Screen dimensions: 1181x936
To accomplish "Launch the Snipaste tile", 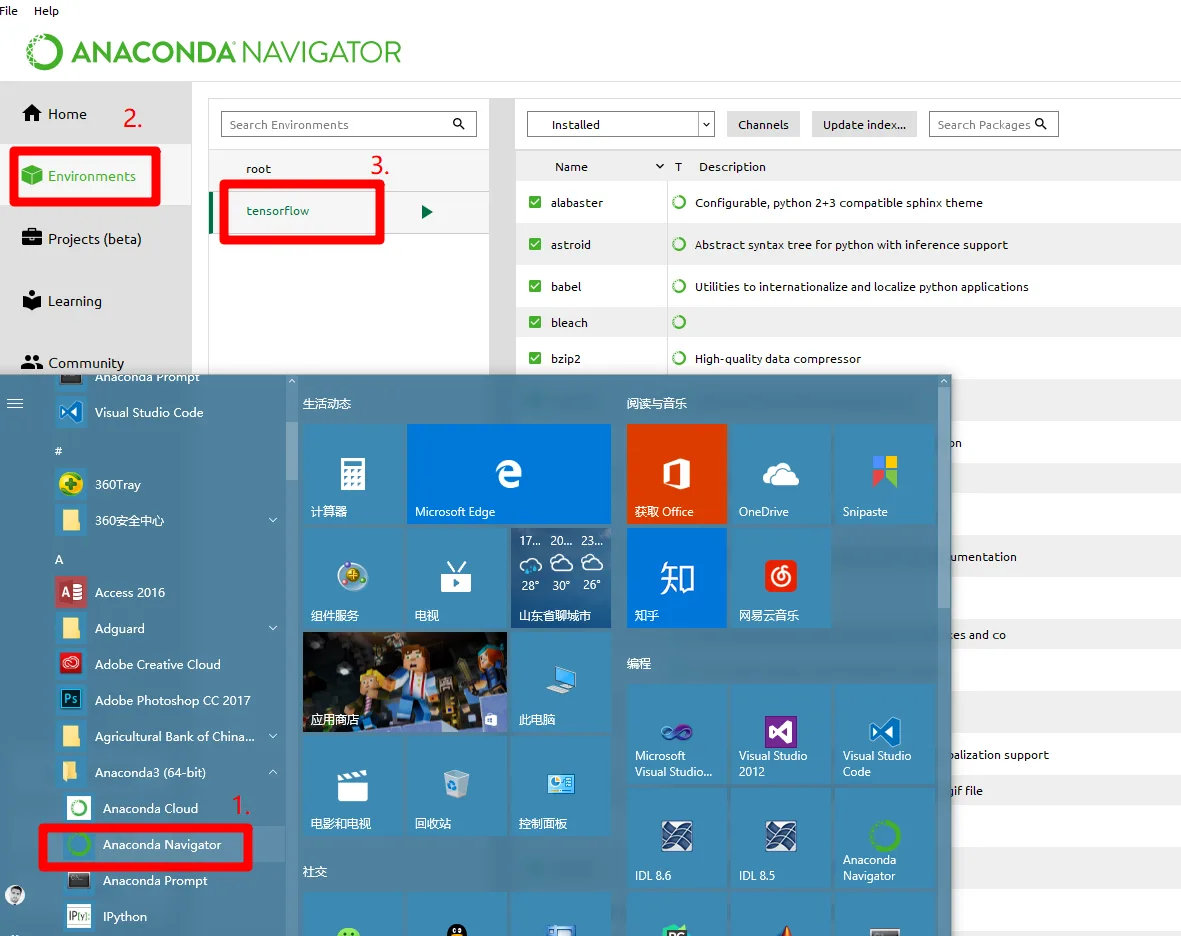I will click(884, 474).
